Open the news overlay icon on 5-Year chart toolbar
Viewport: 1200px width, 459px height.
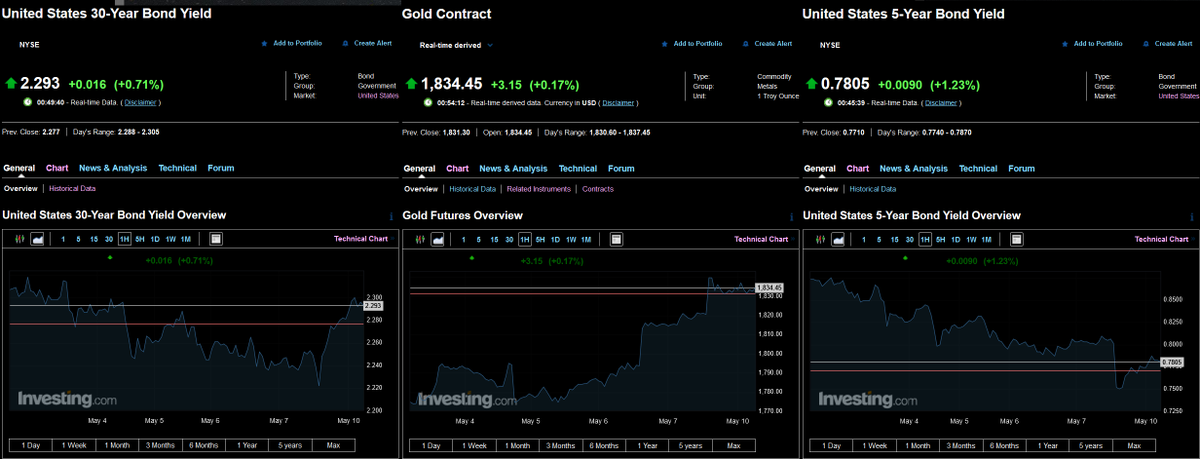(x=1016, y=239)
